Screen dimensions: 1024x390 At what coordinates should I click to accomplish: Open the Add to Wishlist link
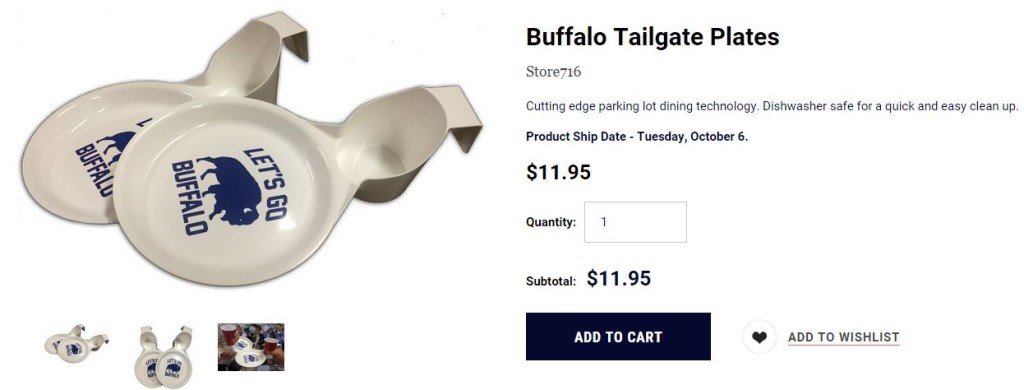pos(843,337)
